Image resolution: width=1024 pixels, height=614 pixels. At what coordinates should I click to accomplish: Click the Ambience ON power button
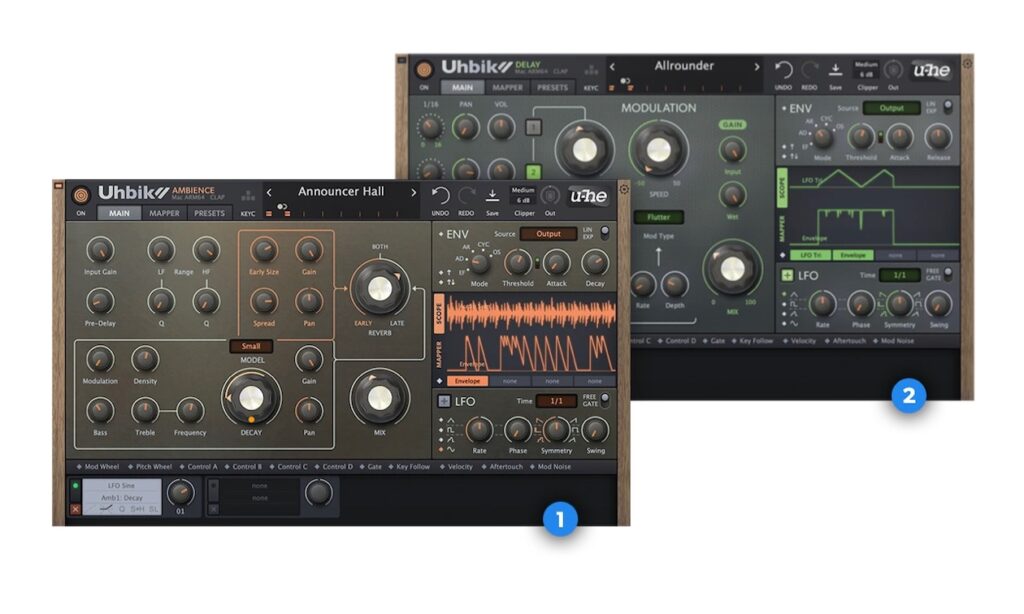coord(81,213)
